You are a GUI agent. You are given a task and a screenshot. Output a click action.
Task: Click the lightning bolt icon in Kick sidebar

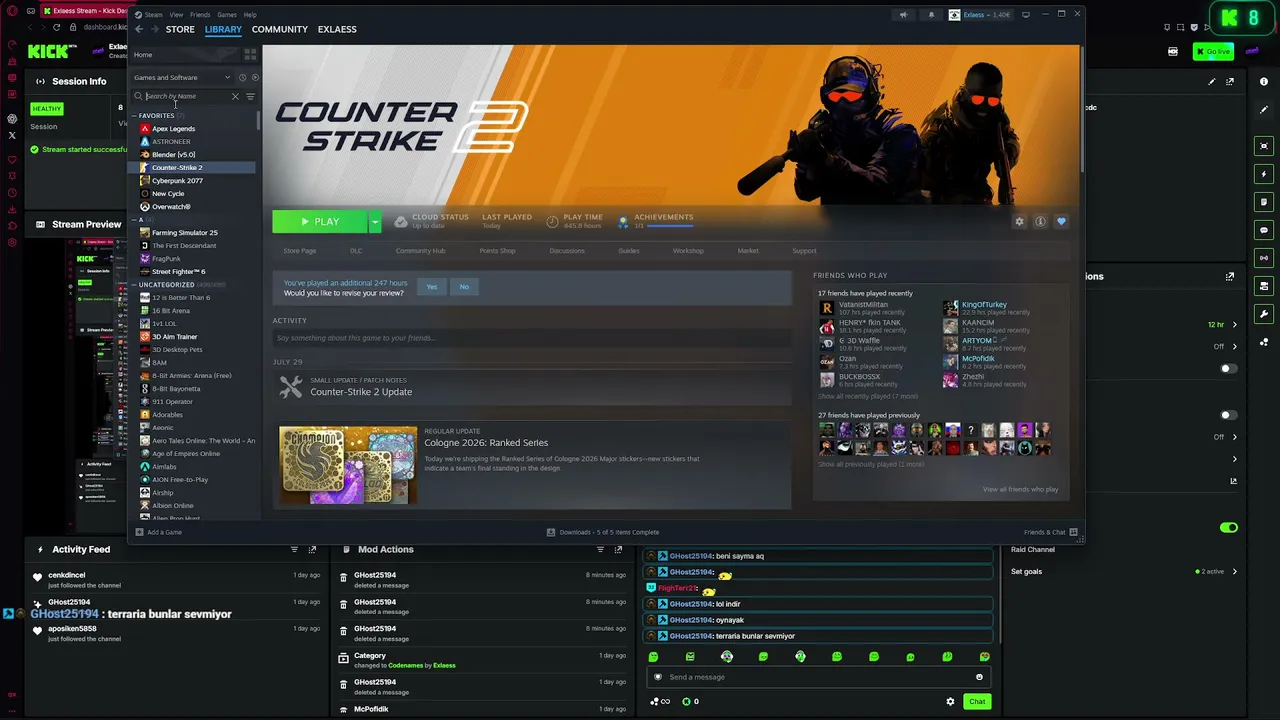pos(1264,174)
